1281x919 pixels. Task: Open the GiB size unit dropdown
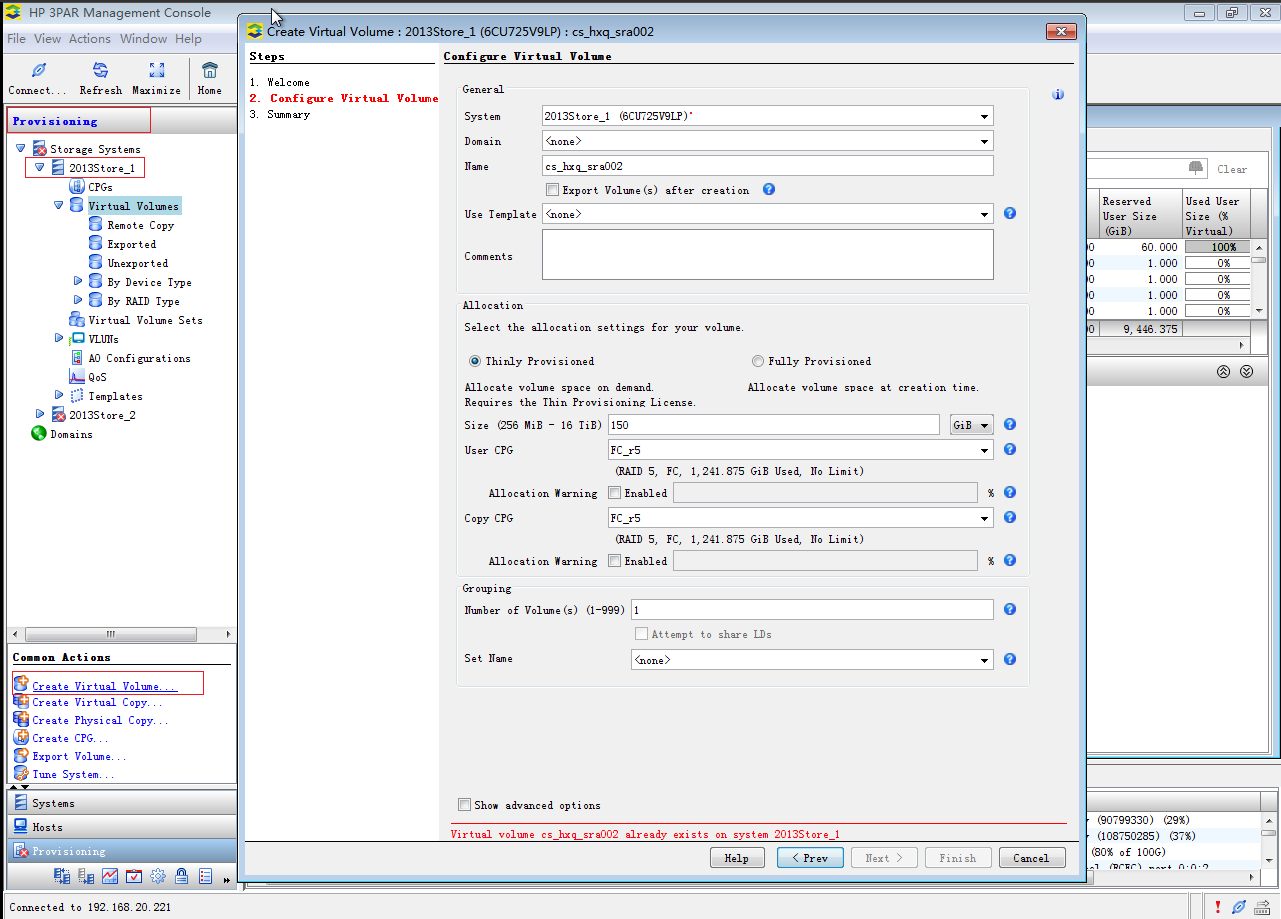(x=971, y=424)
